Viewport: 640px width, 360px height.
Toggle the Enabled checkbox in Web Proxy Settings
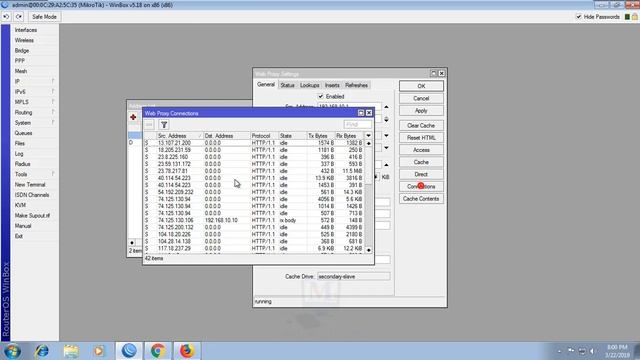320,96
